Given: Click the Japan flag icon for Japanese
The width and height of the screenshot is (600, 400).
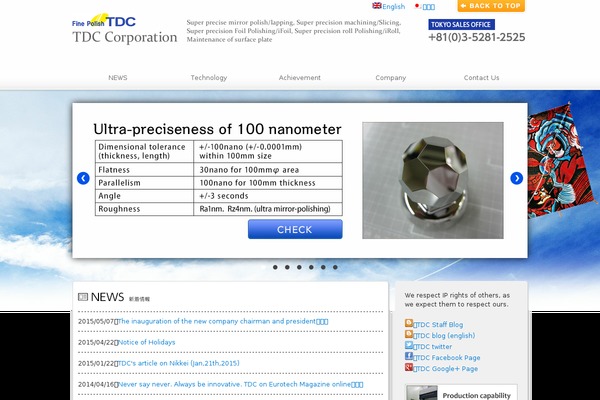Looking at the screenshot, I should coord(417,6).
